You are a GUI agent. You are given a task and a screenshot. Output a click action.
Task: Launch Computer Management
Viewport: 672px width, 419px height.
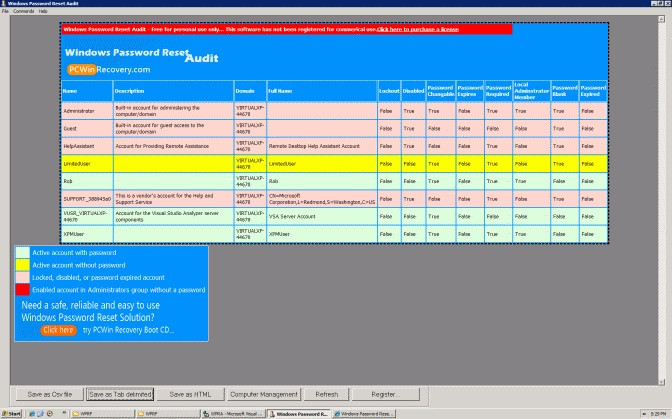pyautogui.click(x=264, y=394)
